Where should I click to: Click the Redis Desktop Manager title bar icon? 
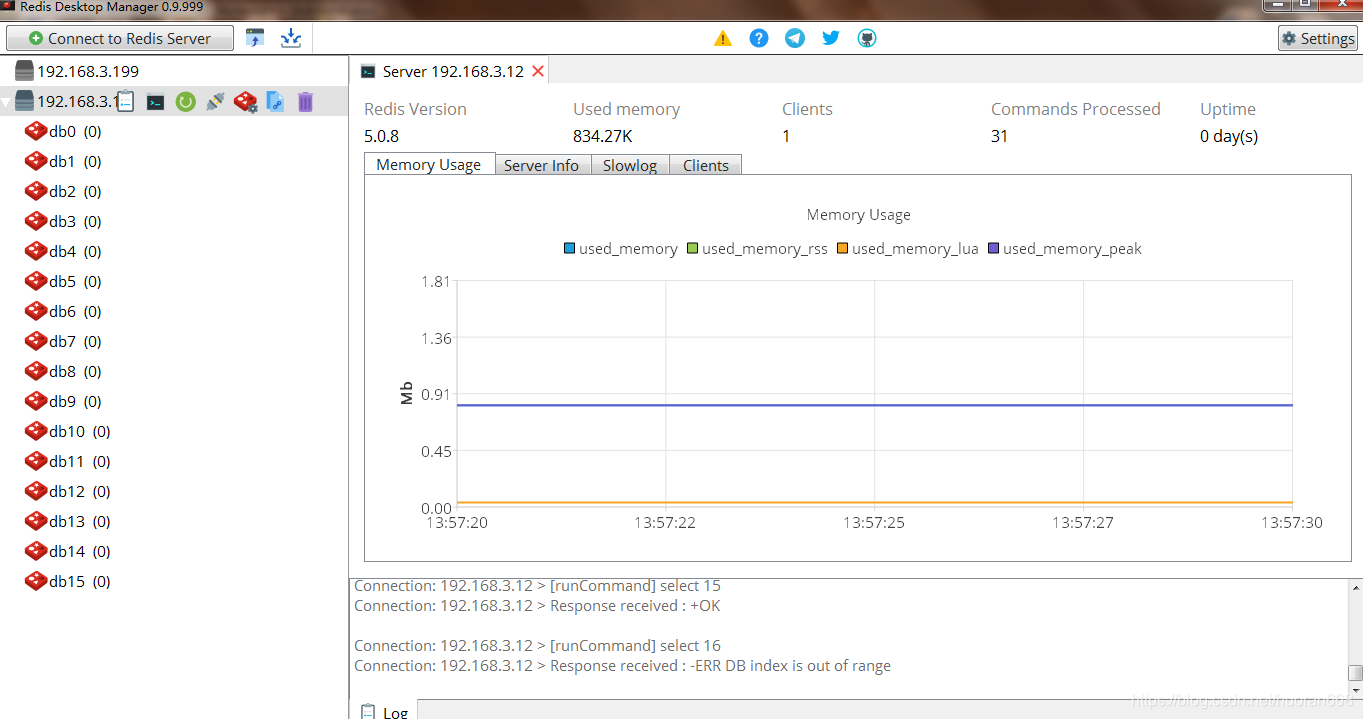[x=8, y=6]
